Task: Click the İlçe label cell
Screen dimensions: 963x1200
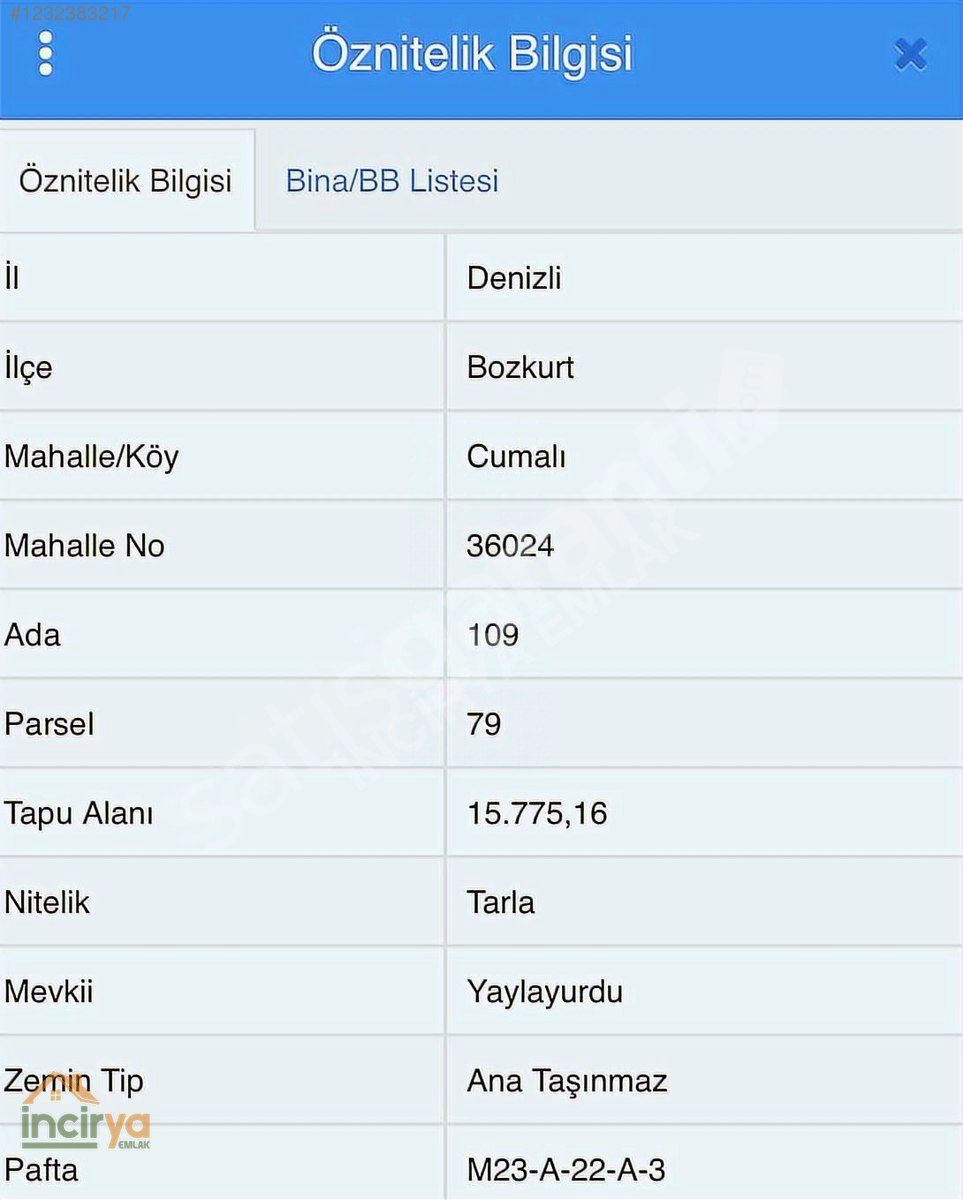Action: (x=222, y=367)
